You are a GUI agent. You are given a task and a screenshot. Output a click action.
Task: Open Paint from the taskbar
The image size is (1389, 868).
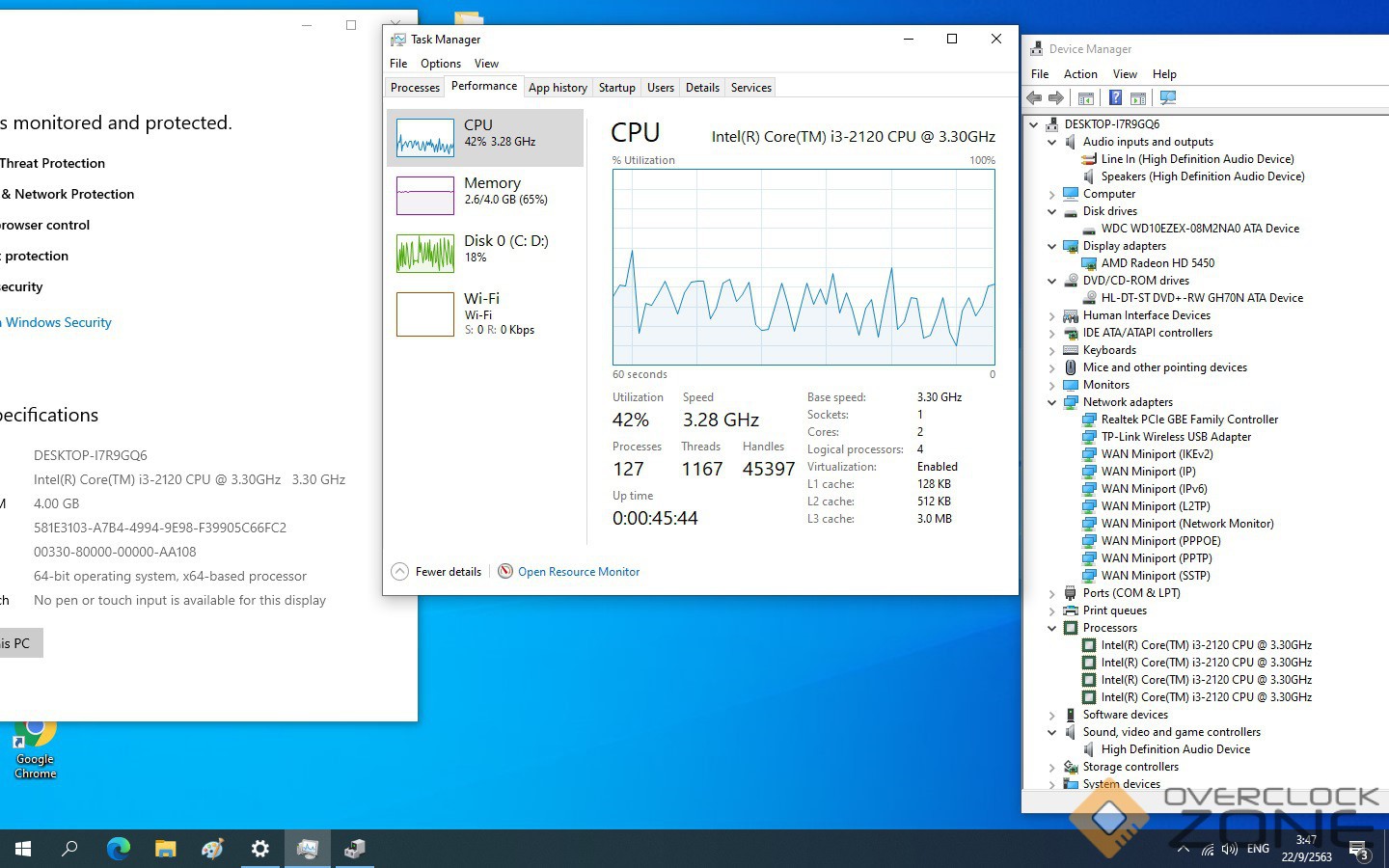pos(212,849)
